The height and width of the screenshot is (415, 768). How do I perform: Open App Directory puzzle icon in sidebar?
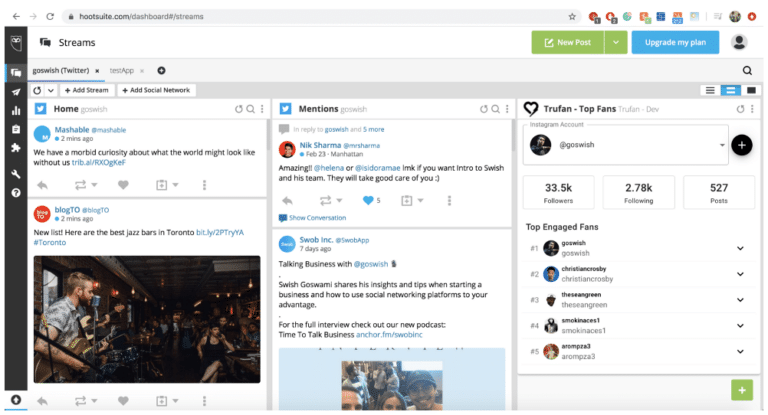16,147
